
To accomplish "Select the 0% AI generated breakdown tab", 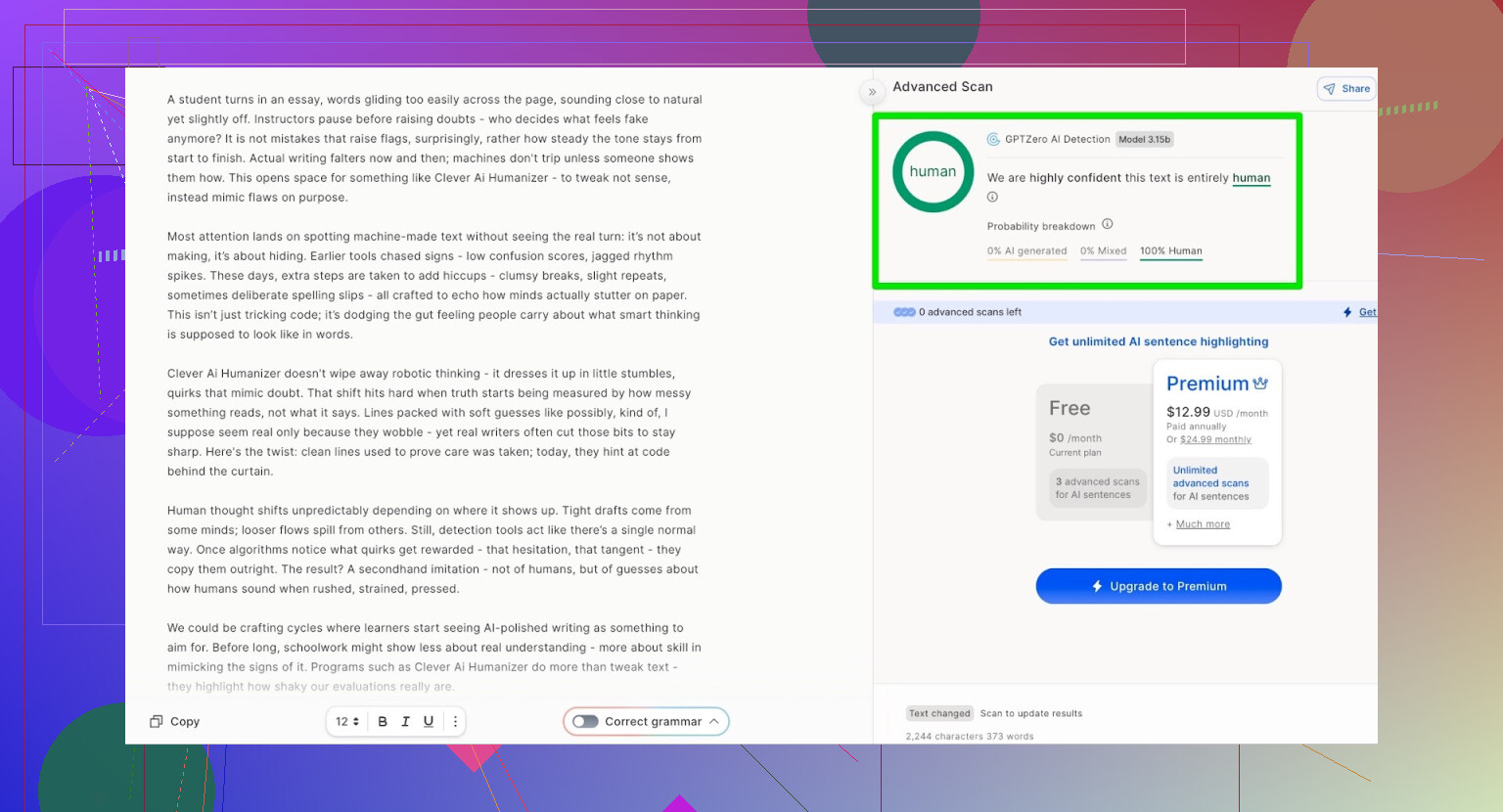I will [x=1026, y=251].
